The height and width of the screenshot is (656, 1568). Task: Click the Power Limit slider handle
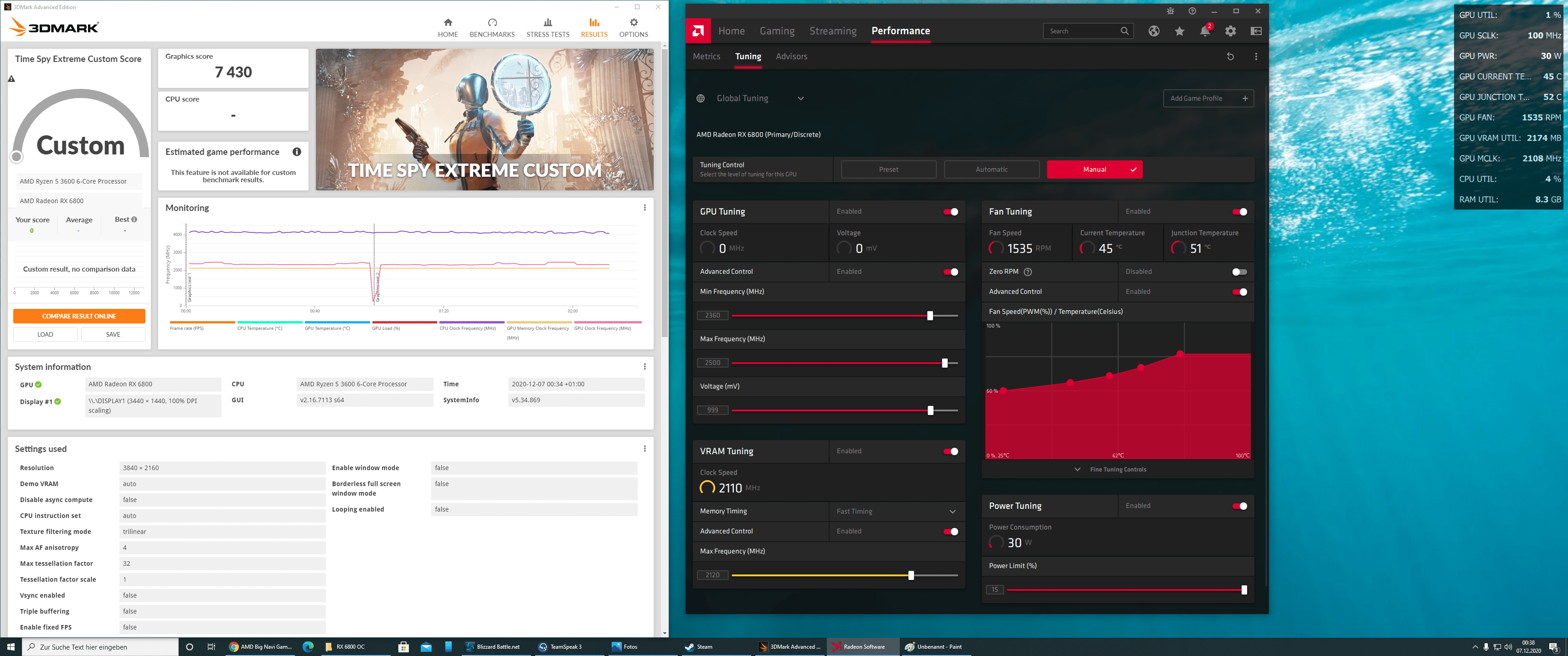pos(1244,590)
